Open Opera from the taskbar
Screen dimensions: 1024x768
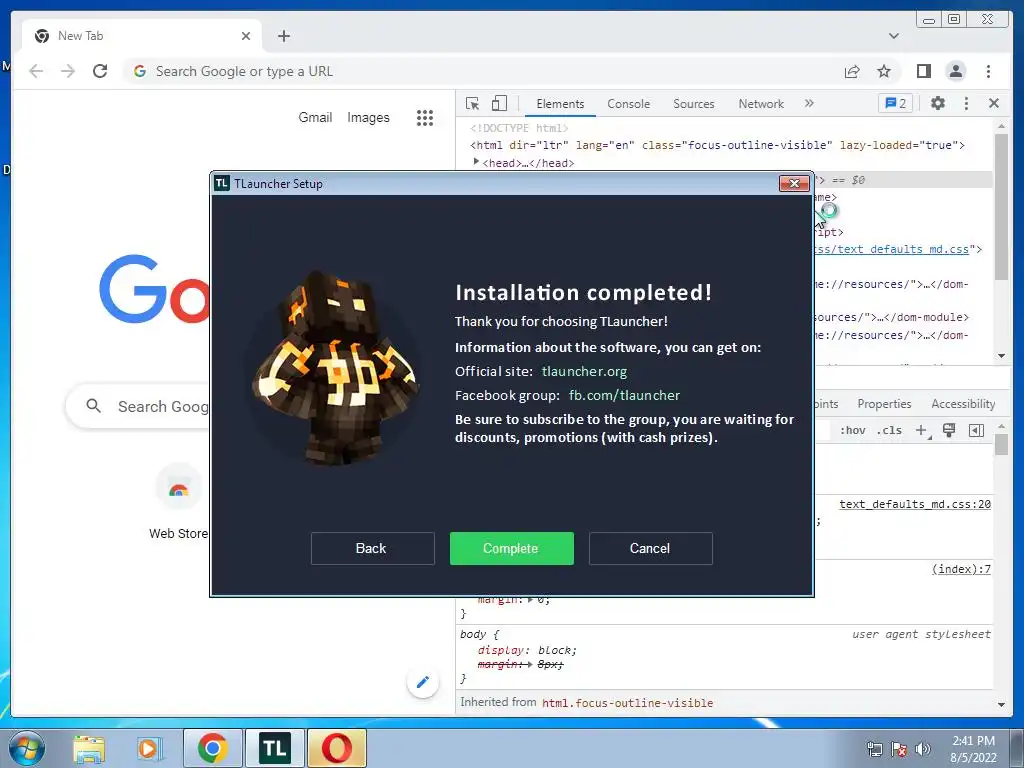pyautogui.click(x=336, y=748)
